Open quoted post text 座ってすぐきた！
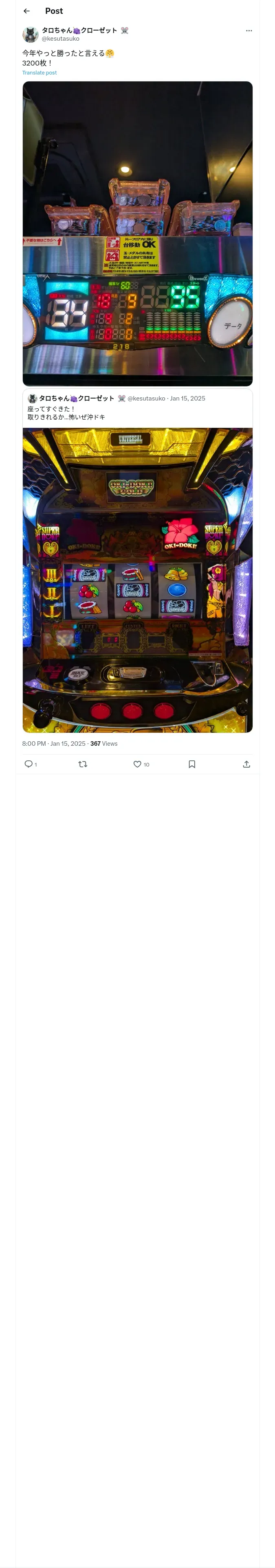The image size is (275, 1568). tap(51, 409)
